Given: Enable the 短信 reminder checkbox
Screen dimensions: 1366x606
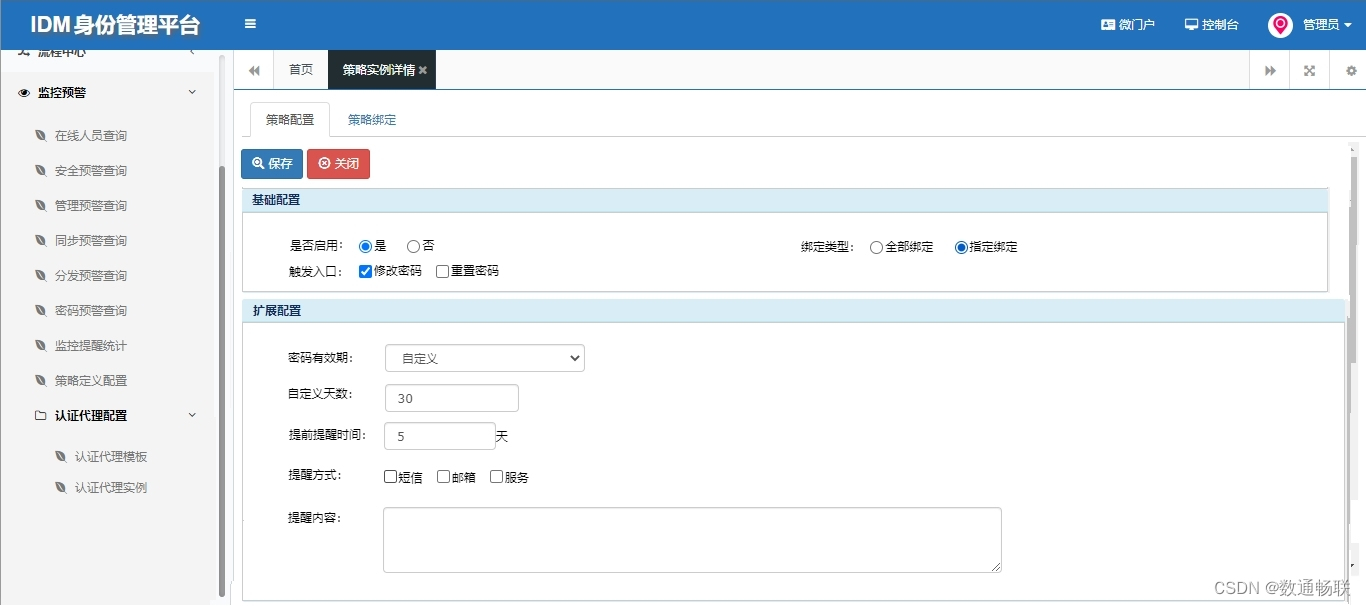Looking at the screenshot, I should click(390, 477).
